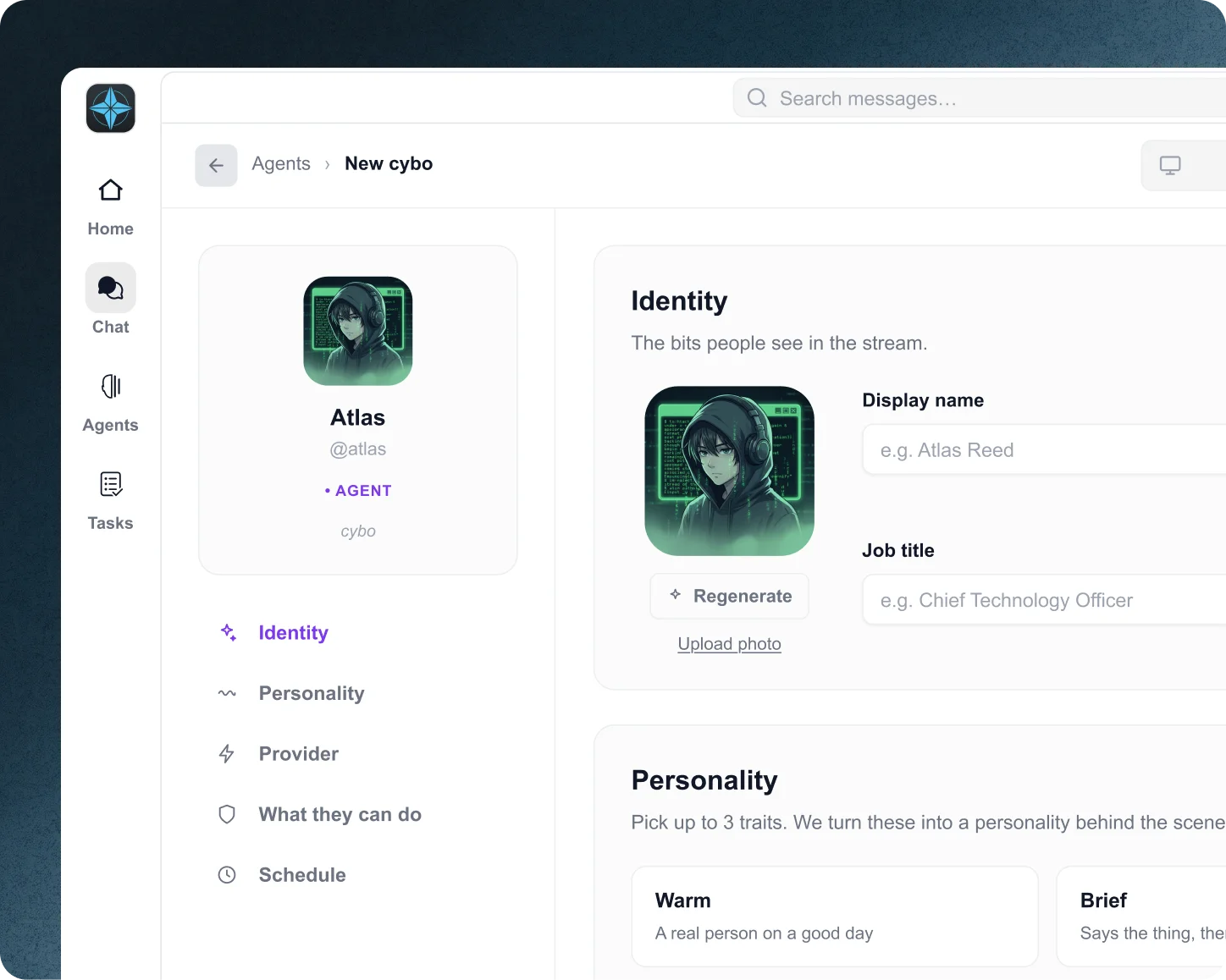
Task: Click the back arrow button
Action: (216, 165)
